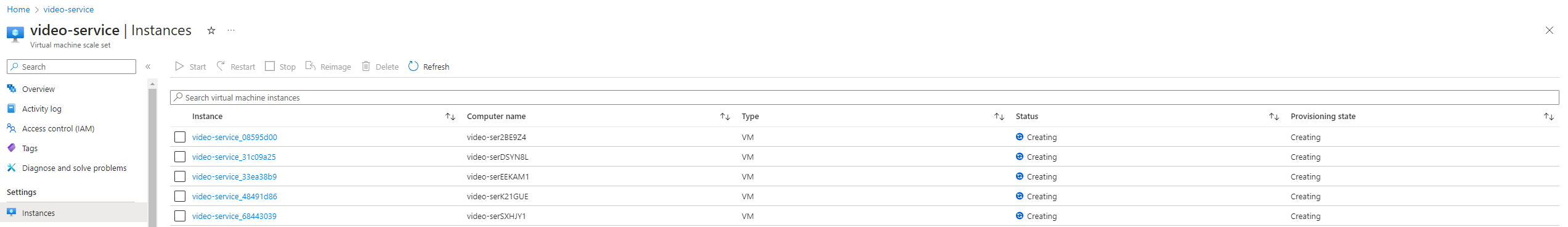Check the box for video-service_08595d00
This screenshot has width=1568, height=227.
(x=180, y=137)
